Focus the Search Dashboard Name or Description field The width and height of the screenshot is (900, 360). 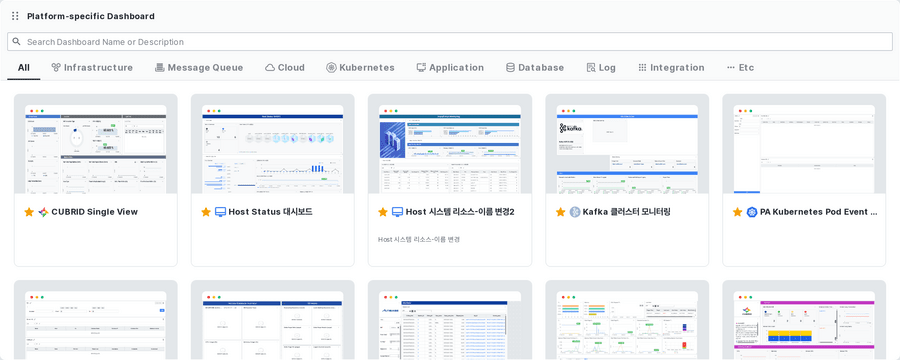450,42
